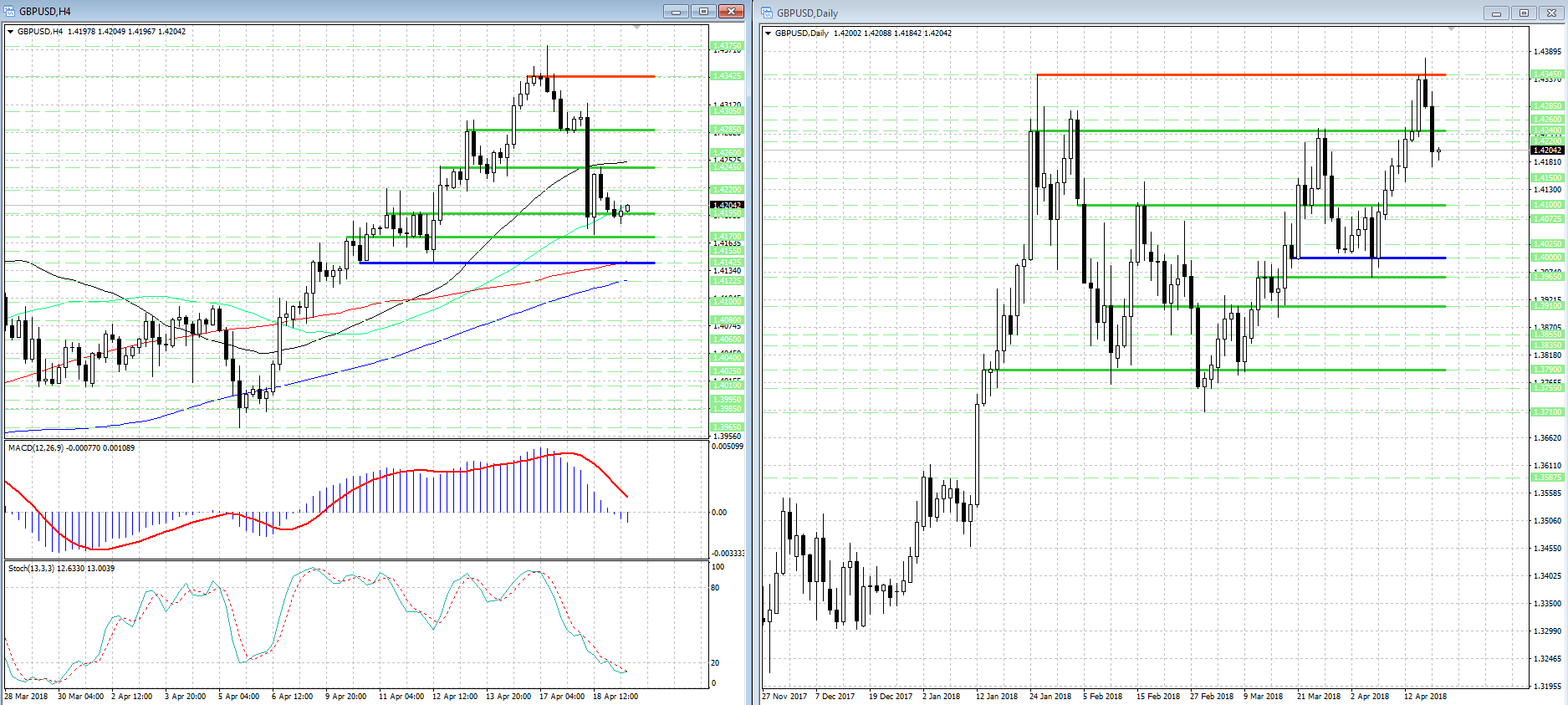
Task: Maximize the GBPUSD,H4 chart window
Action: coord(703,11)
